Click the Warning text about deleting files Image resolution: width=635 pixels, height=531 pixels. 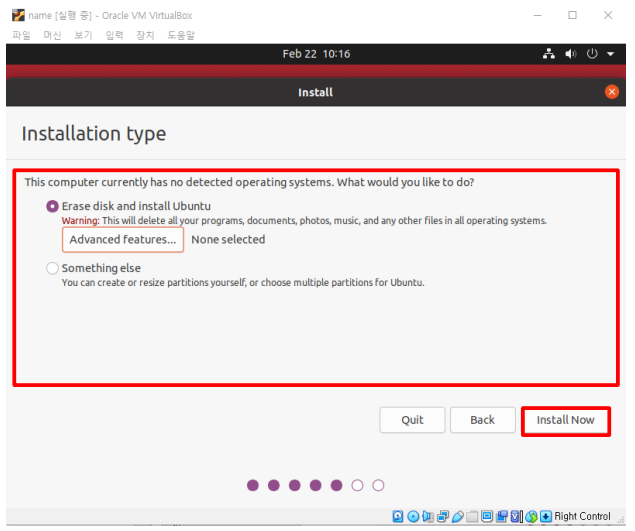click(304, 221)
